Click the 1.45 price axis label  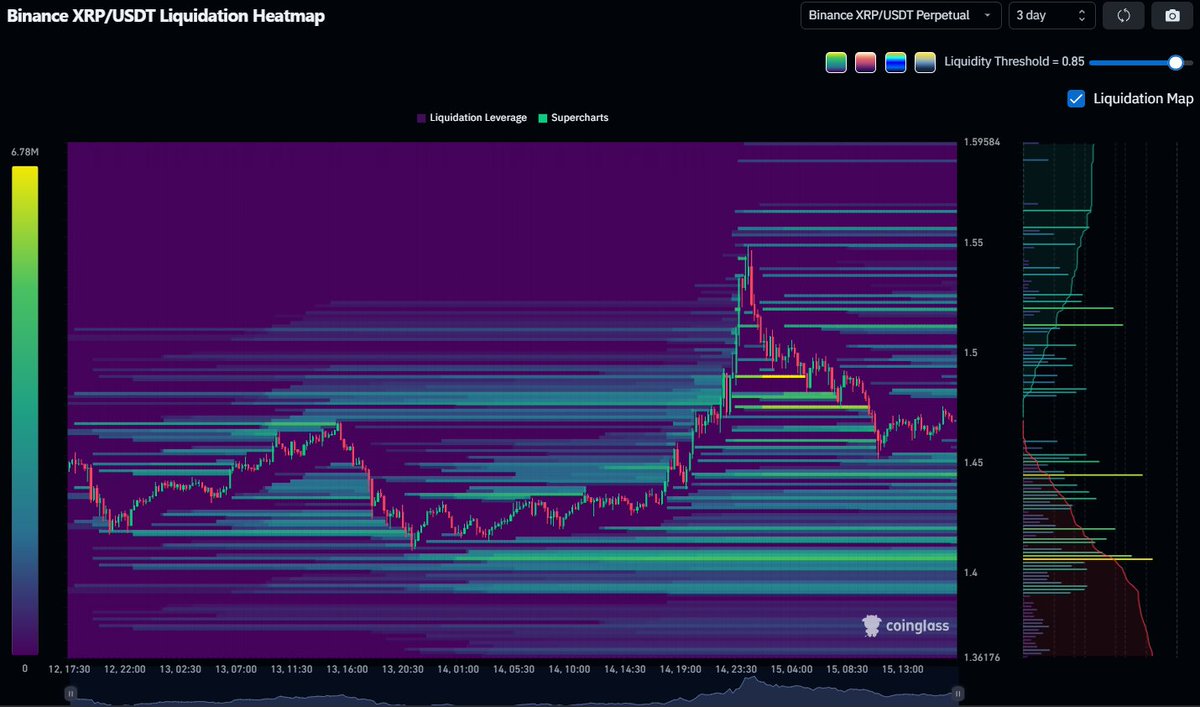[x=973, y=463]
